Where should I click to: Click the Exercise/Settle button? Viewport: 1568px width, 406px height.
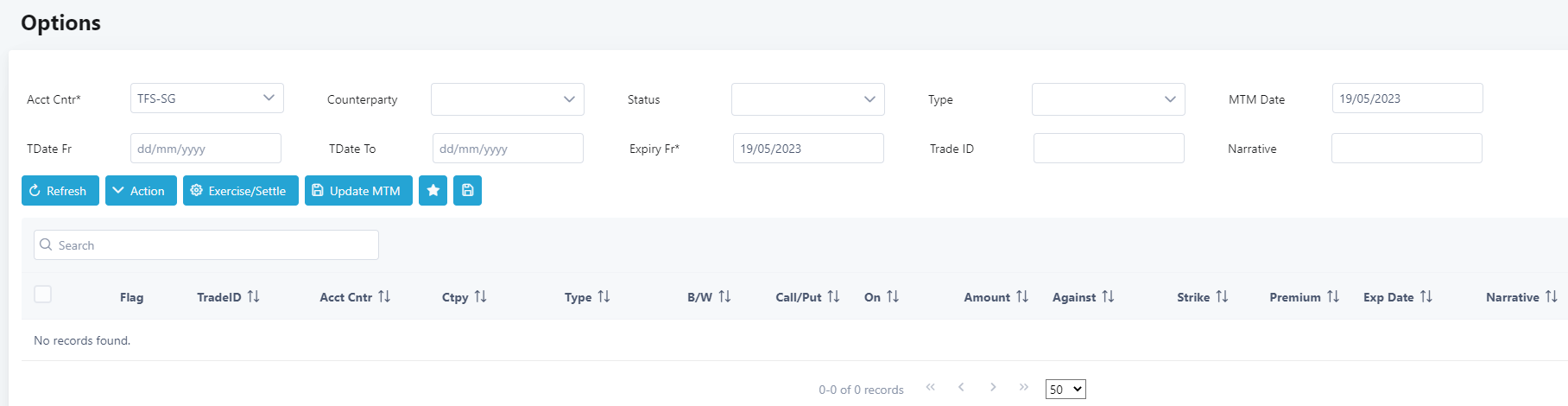[240, 191]
